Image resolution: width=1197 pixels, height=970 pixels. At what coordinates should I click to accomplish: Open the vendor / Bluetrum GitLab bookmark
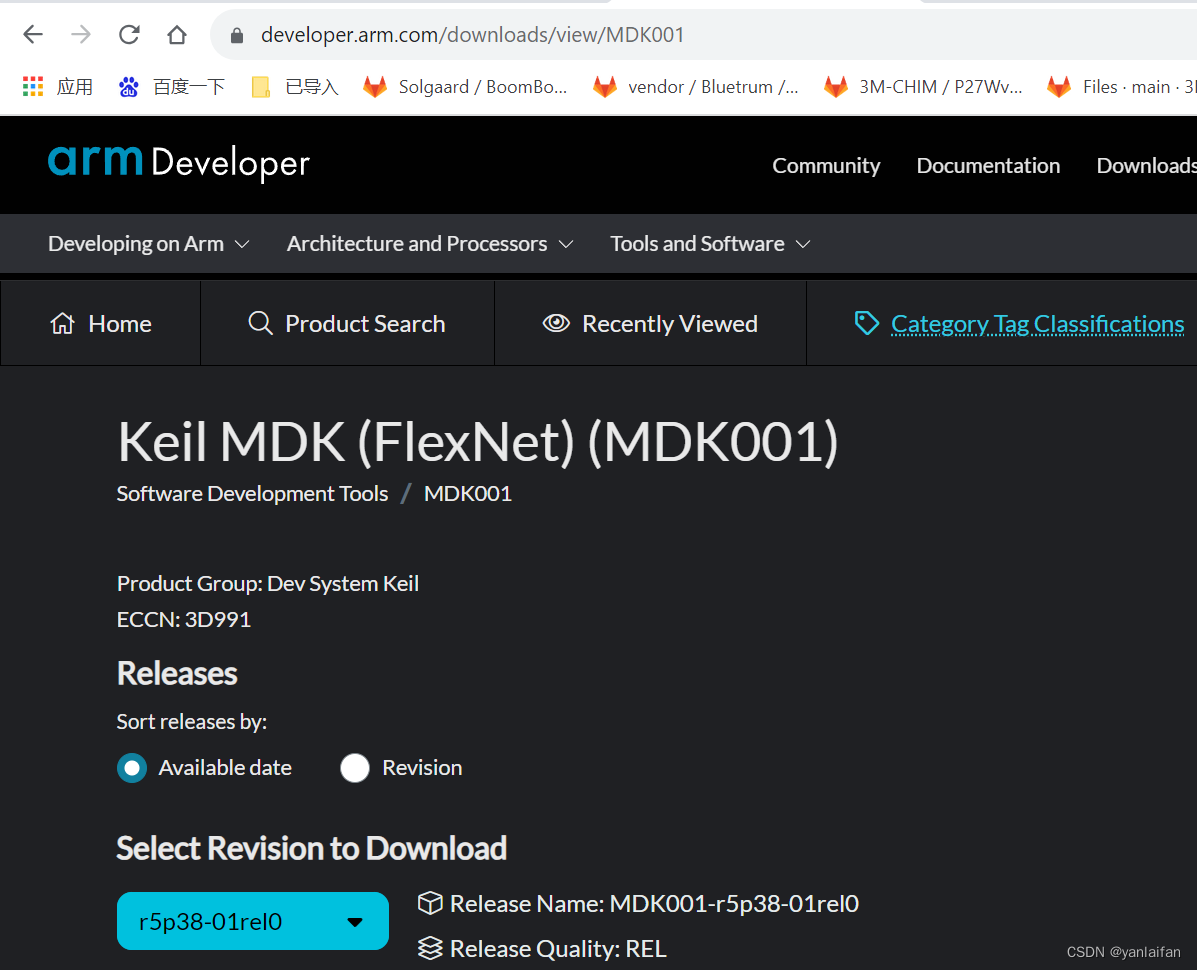[695, 87]
